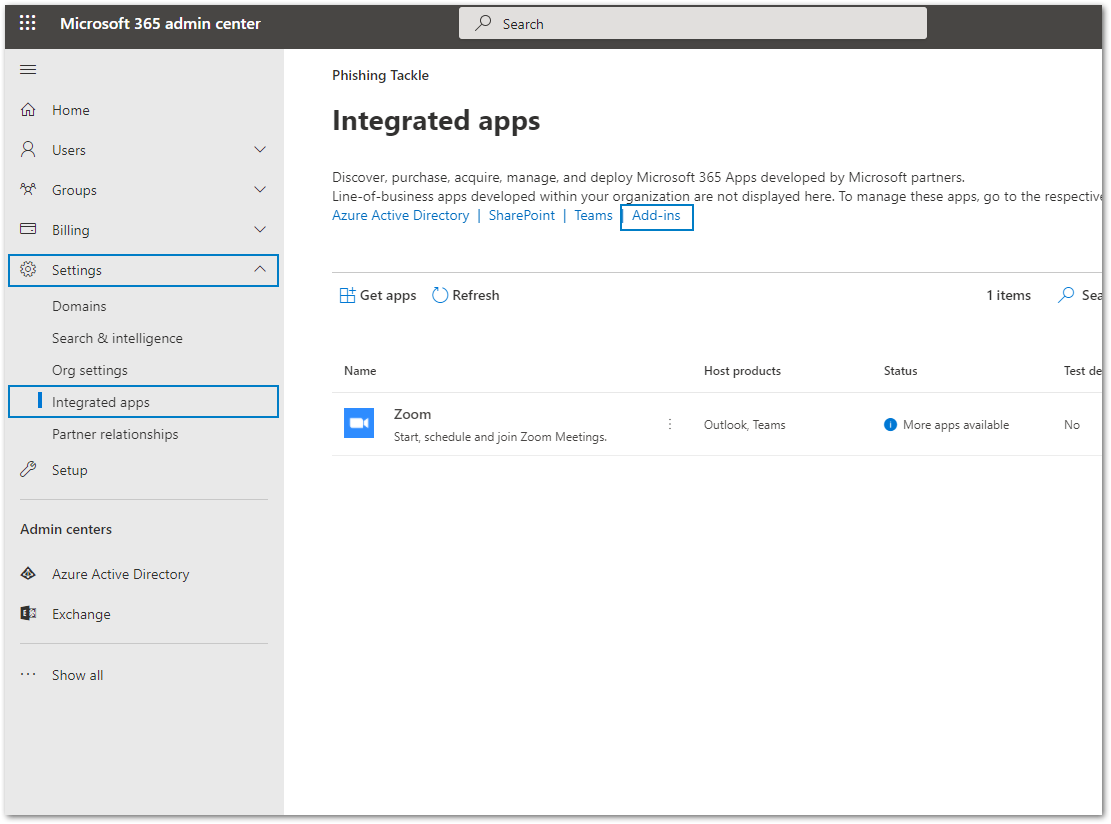Click the Settings gear icon
Image resolution: width=1111 pixels, height=824 pixels.
pyautogui.click(x=28, y=269)
